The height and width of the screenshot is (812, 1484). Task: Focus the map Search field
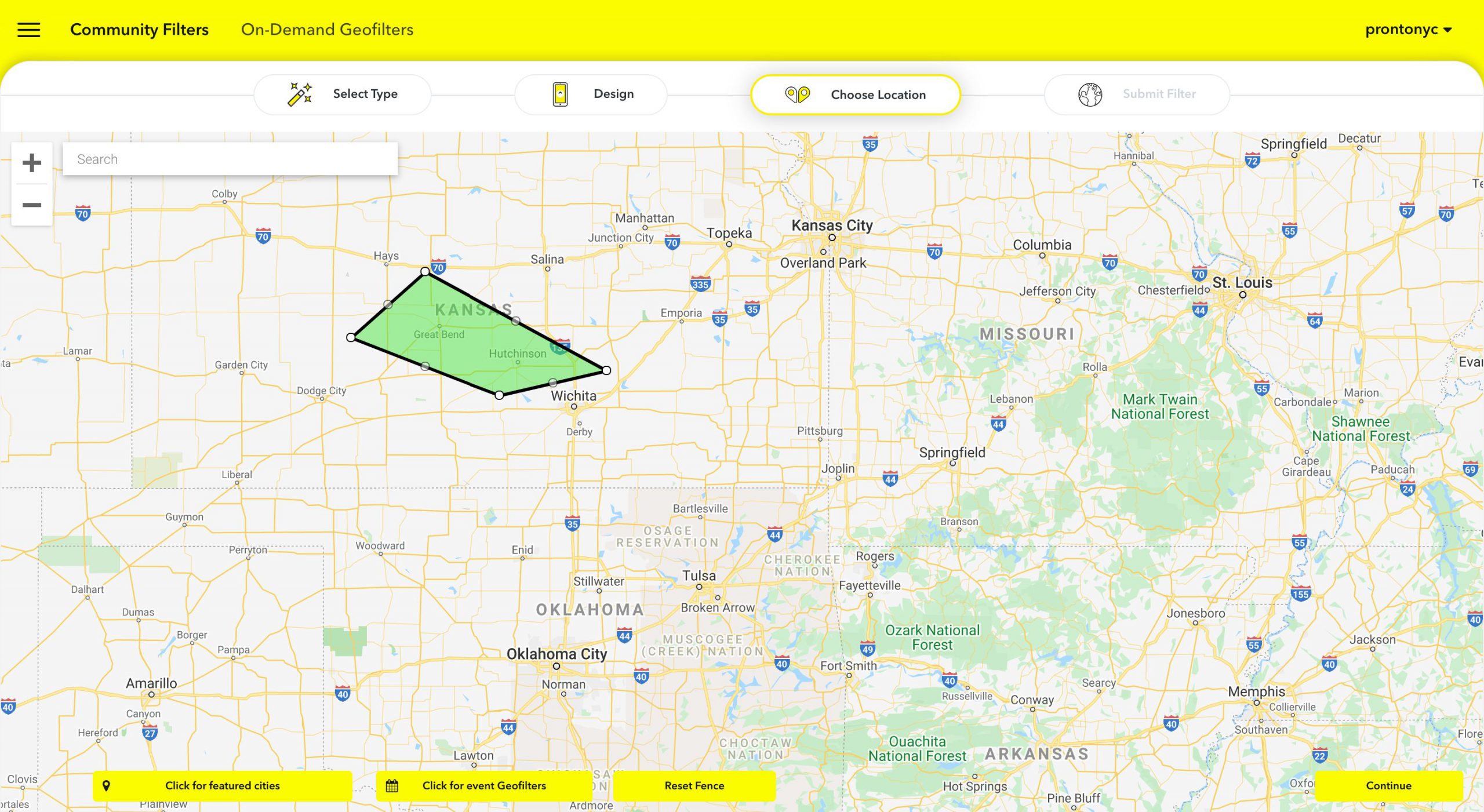230,159
